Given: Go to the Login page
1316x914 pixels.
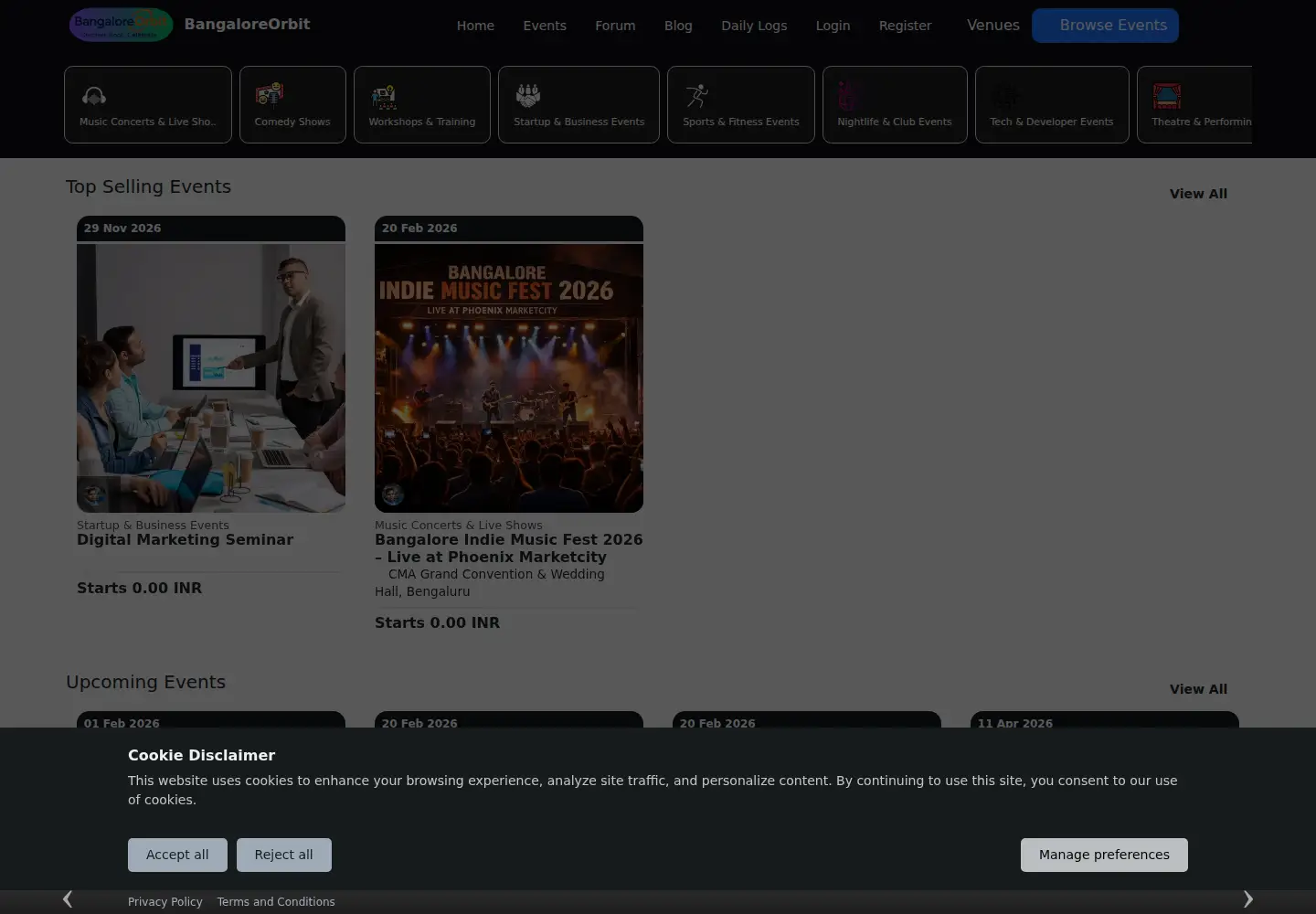Looking at the screenshot, I should coord(833,26).
